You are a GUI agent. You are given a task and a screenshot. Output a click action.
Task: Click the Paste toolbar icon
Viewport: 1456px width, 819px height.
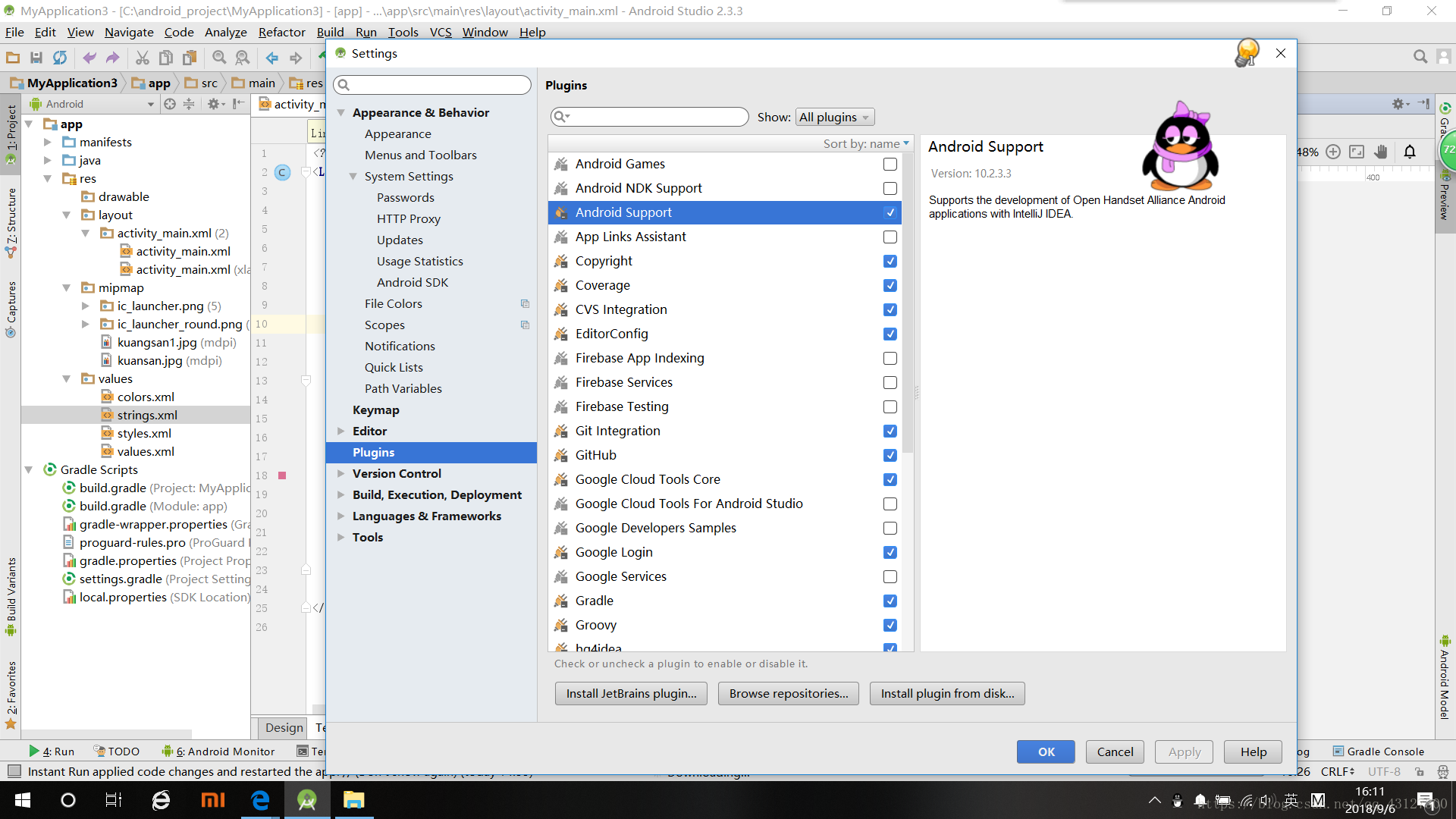[x=190, y=58]
